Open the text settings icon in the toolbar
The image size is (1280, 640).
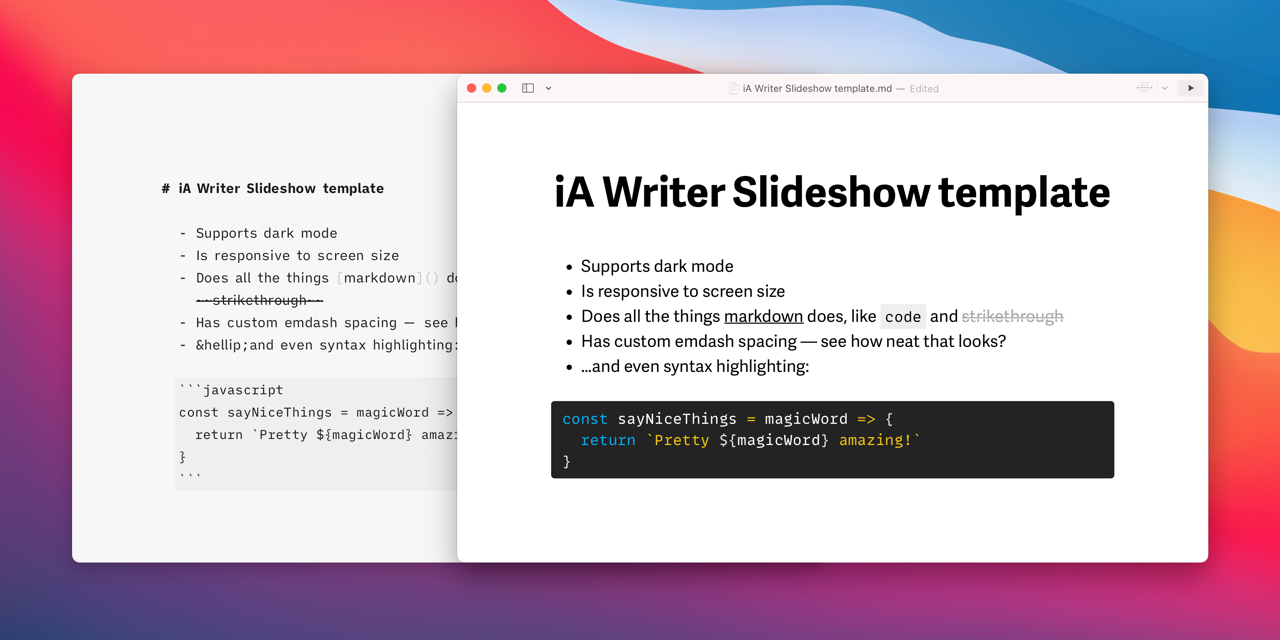pyautogui.click(x=1144, y=88)
